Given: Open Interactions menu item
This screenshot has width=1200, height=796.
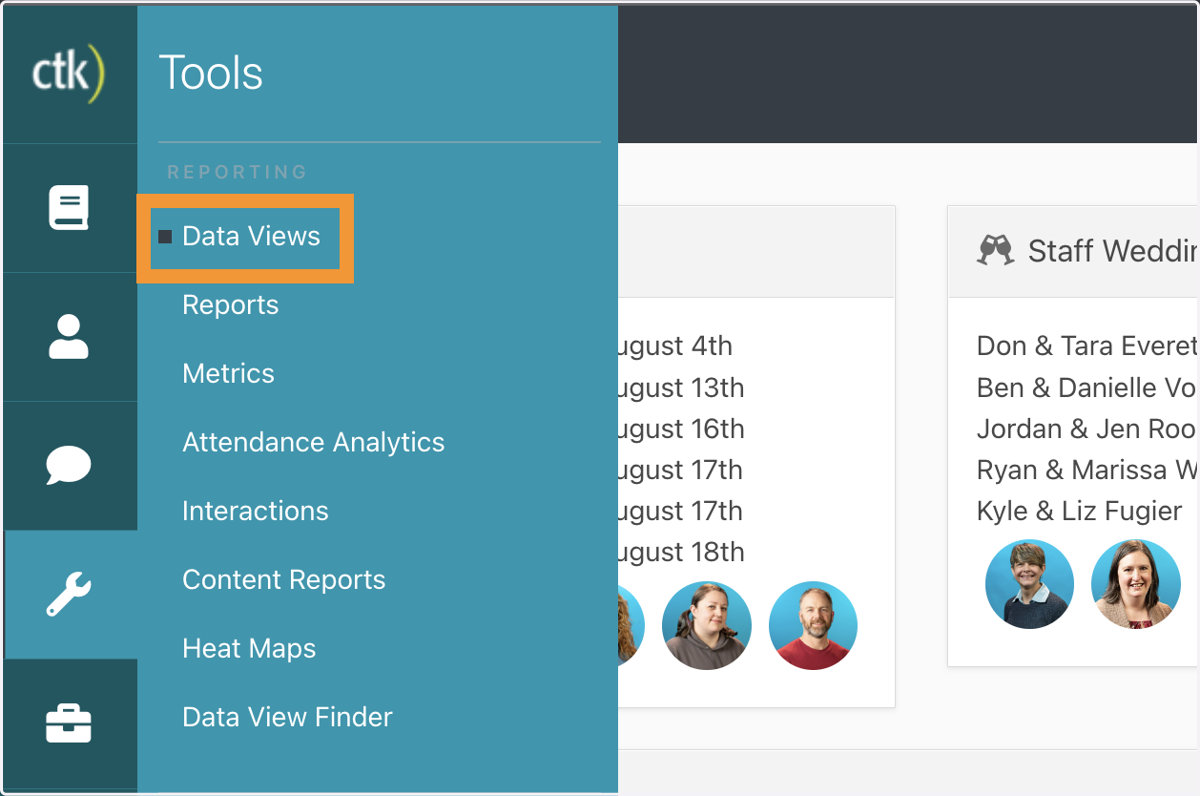Looking at the screenshot, I should coord(255,511).
